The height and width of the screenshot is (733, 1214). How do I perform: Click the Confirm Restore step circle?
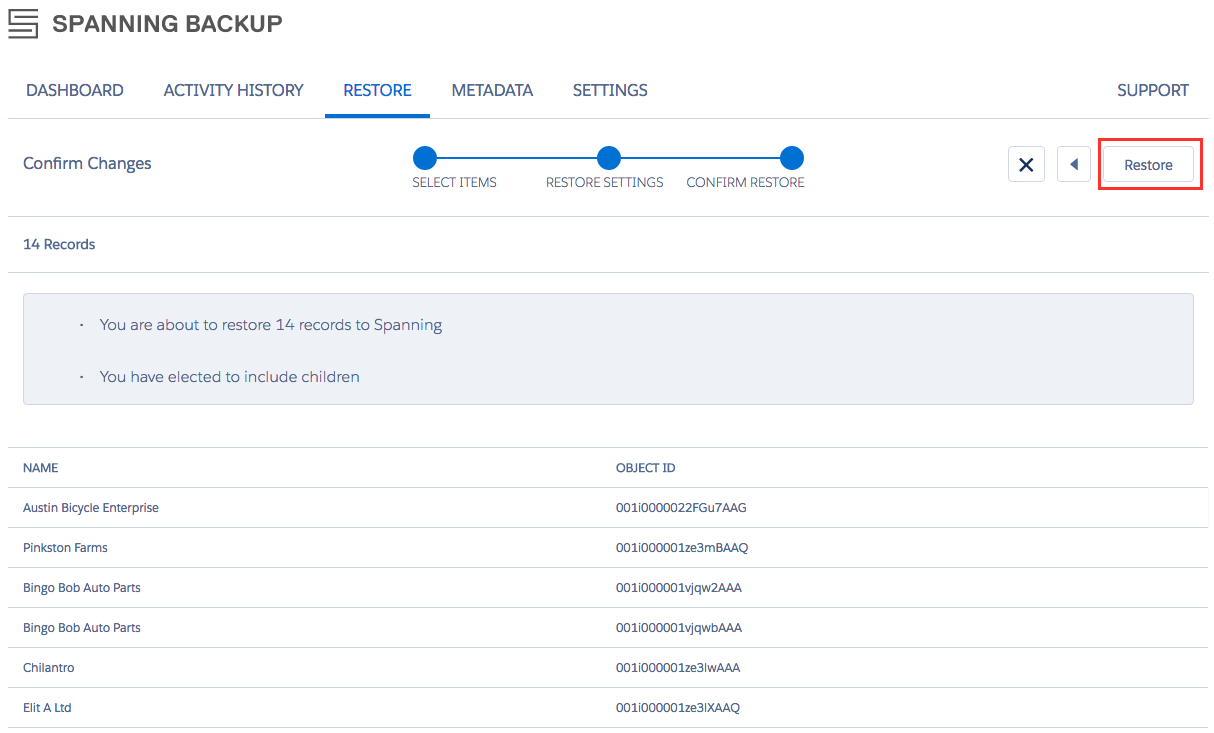(792, 158)
